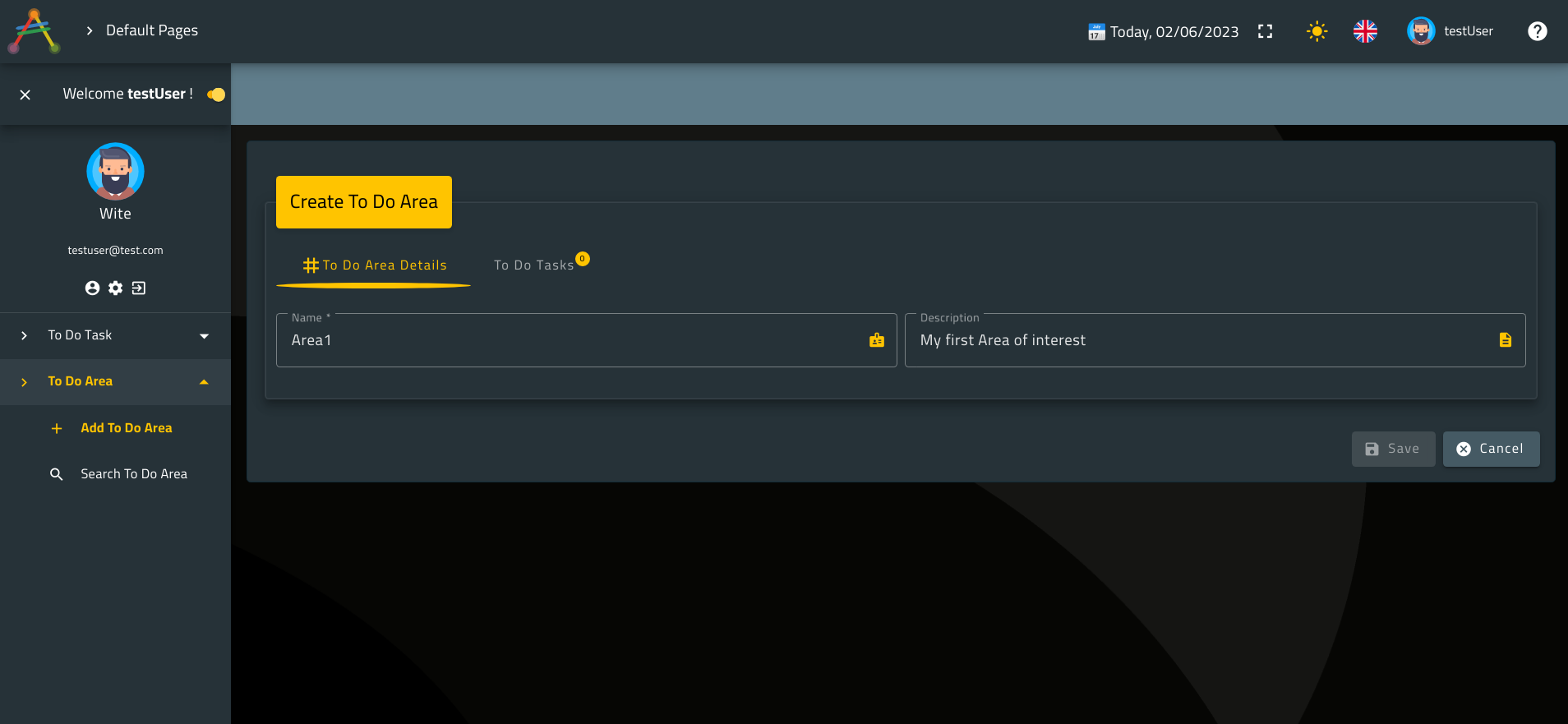This screenshot has height=724, width=1568.
Task: Click the badge icon in the Name field
Action: point(877,340)
